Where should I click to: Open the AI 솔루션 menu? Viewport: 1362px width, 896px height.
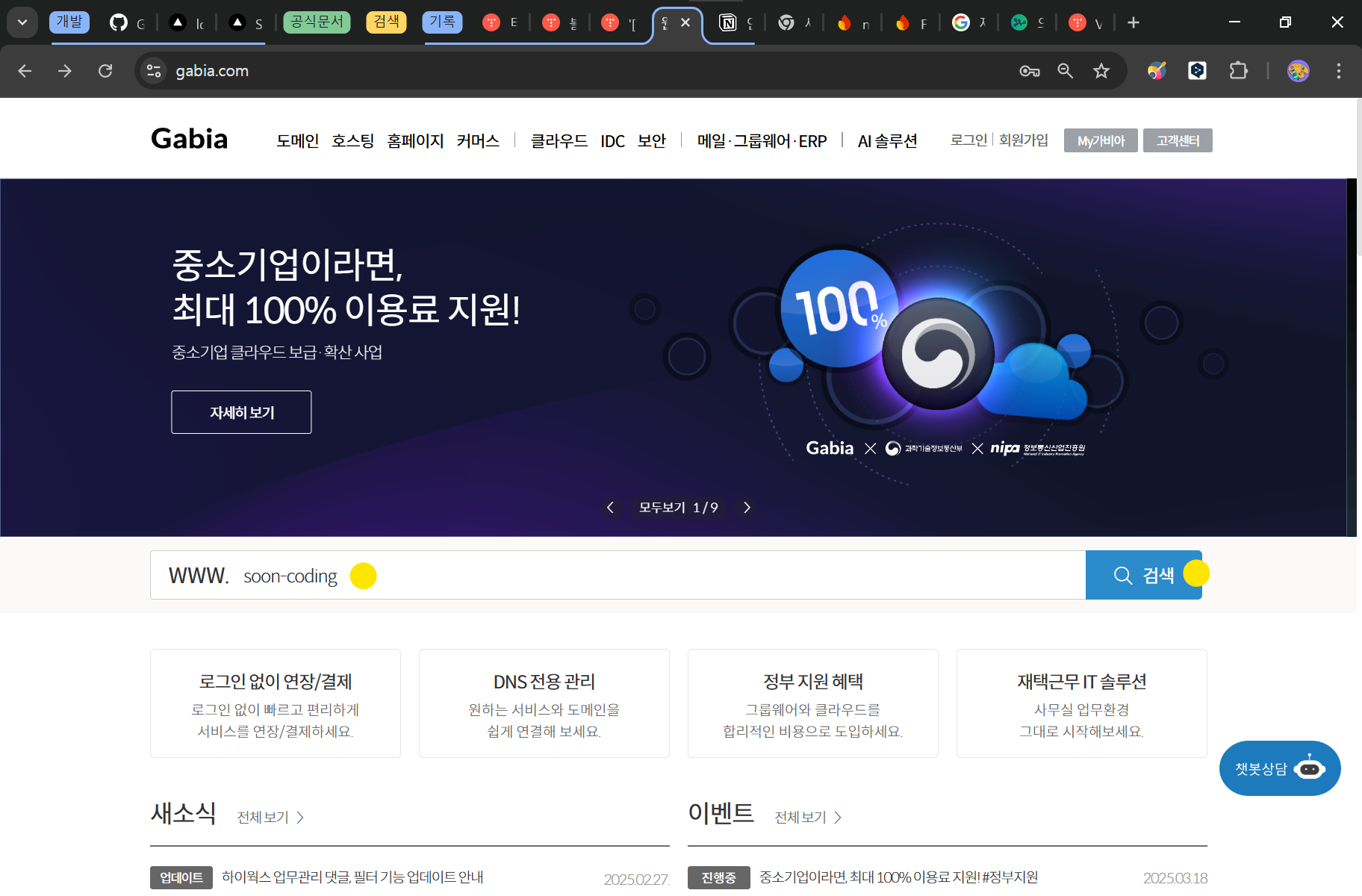tap(887, 140)
